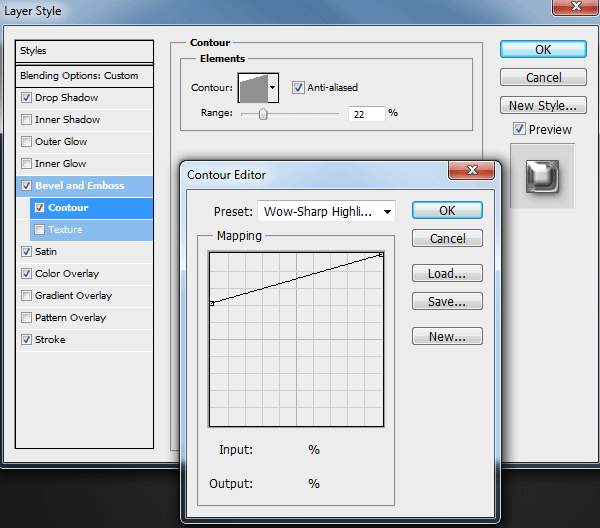Click the New... button in Contour Editor
This screenshot has width=600, height=528.
tap(447, 336)
